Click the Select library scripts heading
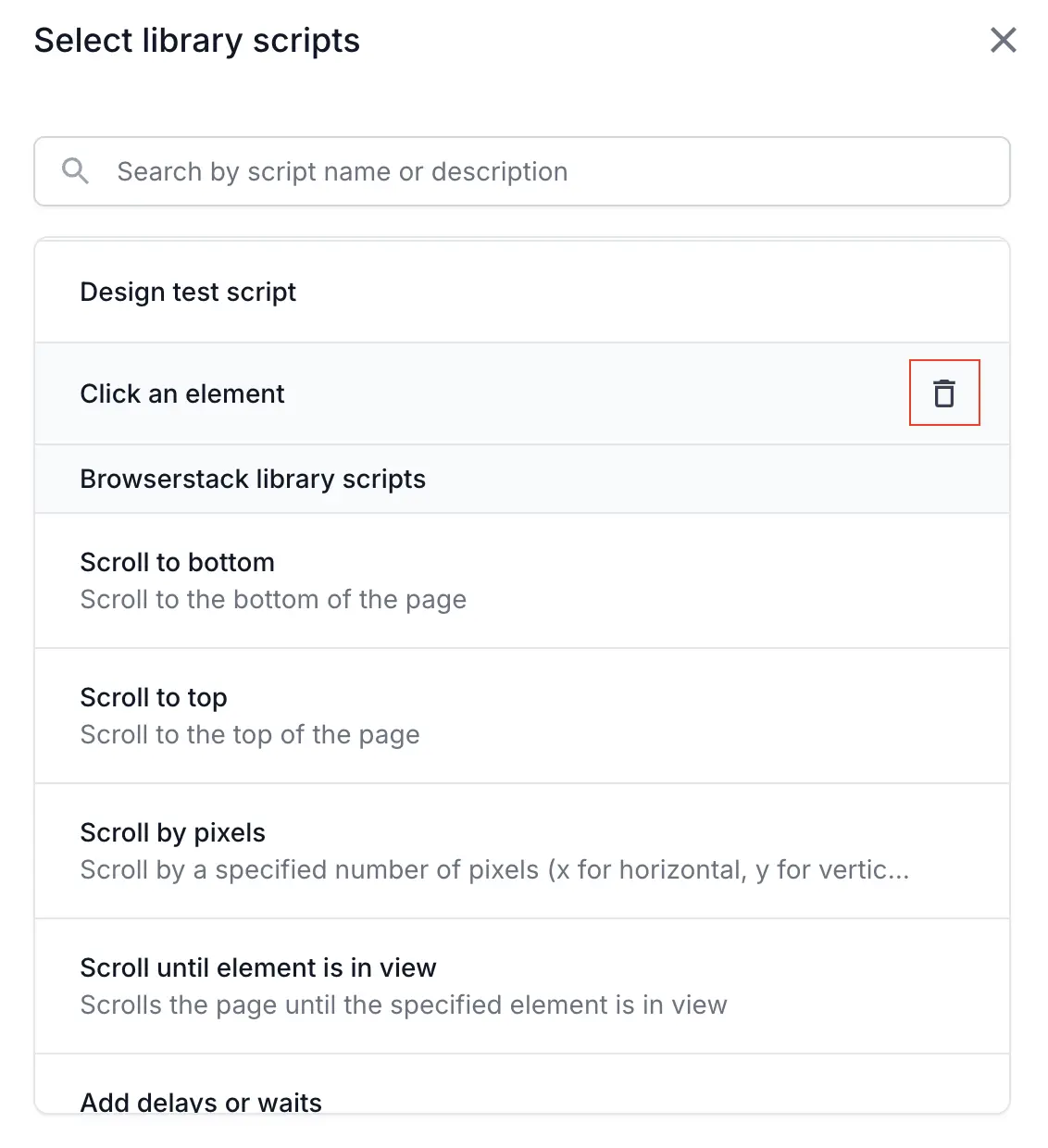1048x1148 pixels. pos(196,41)
